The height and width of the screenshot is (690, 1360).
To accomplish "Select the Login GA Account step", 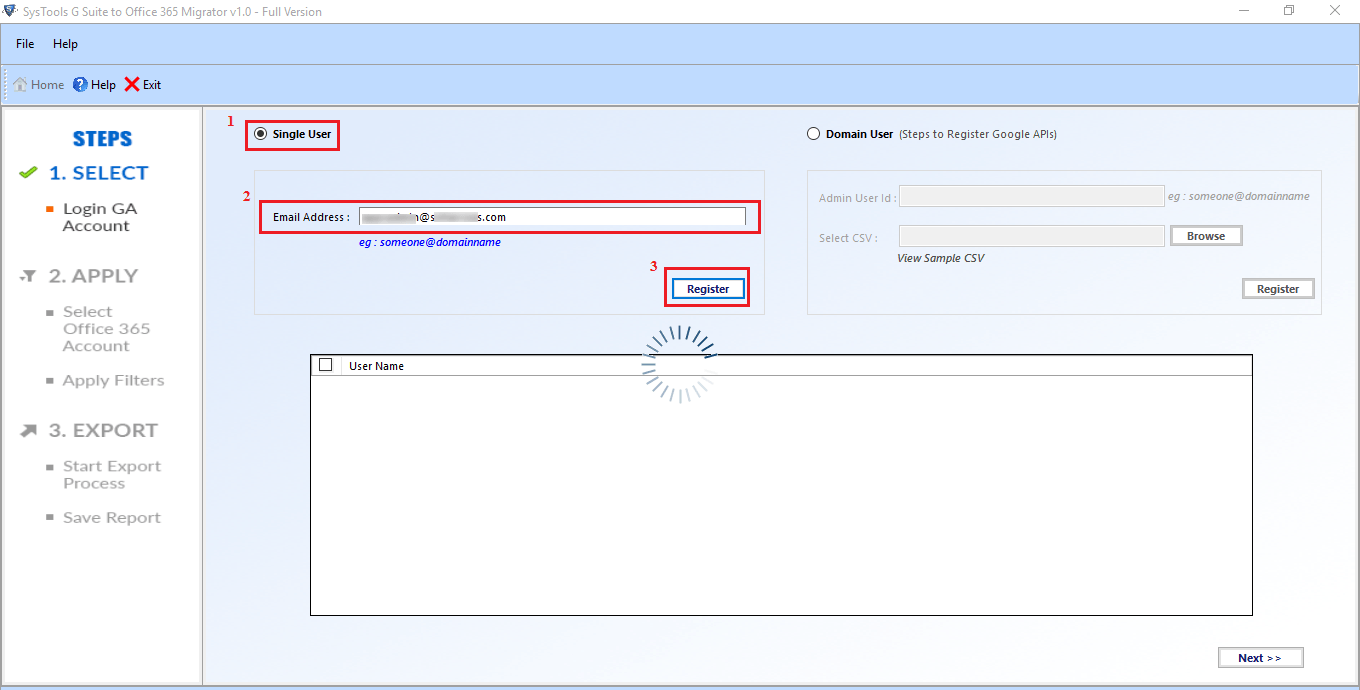I will point(100,217).
